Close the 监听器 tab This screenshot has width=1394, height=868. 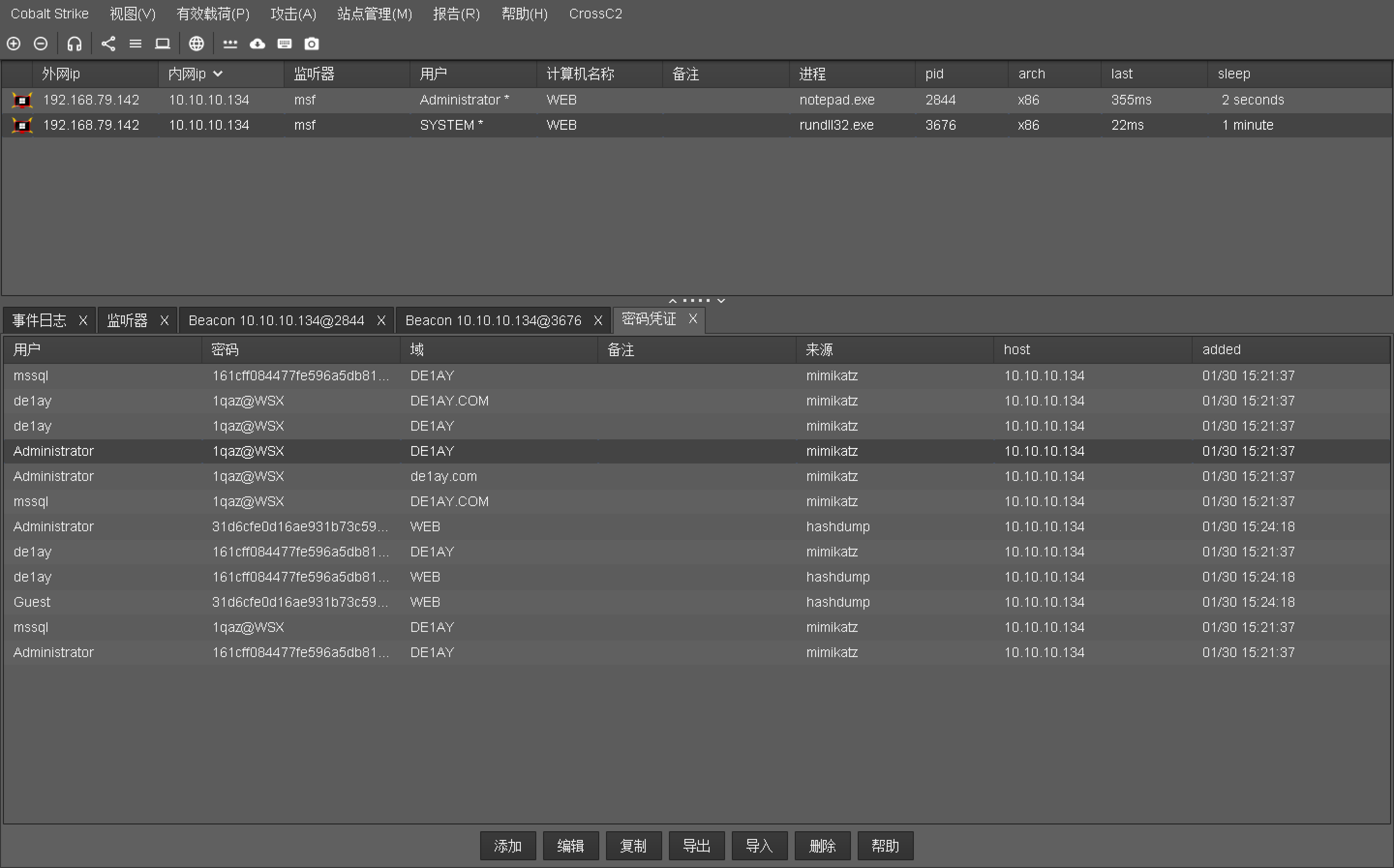click(x=164, y=320)
